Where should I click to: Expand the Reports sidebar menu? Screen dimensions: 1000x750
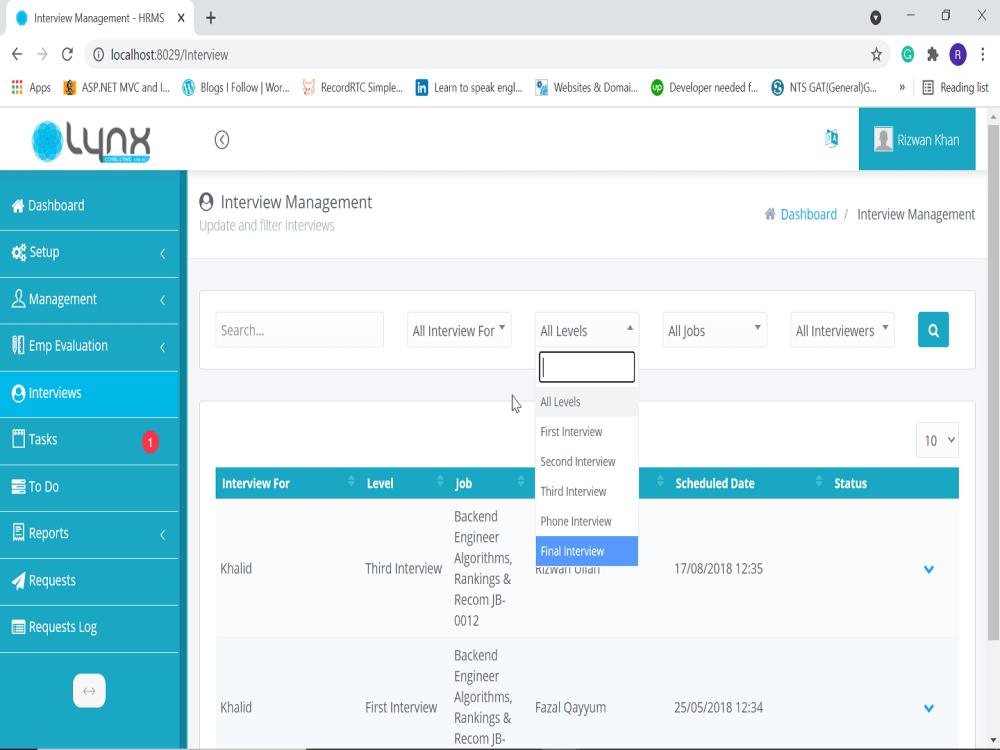click(89, 534)
